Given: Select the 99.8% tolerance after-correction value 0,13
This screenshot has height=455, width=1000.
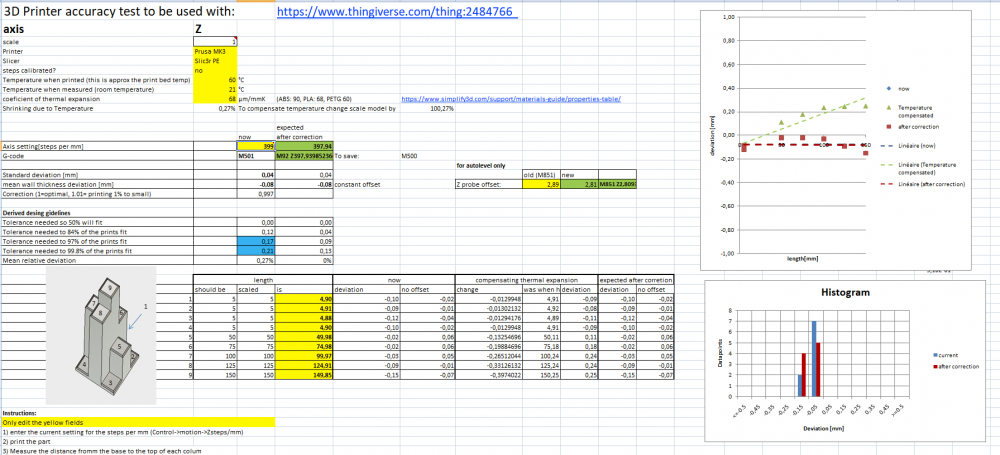Looking at the screenshot, I should click(304, 251).
